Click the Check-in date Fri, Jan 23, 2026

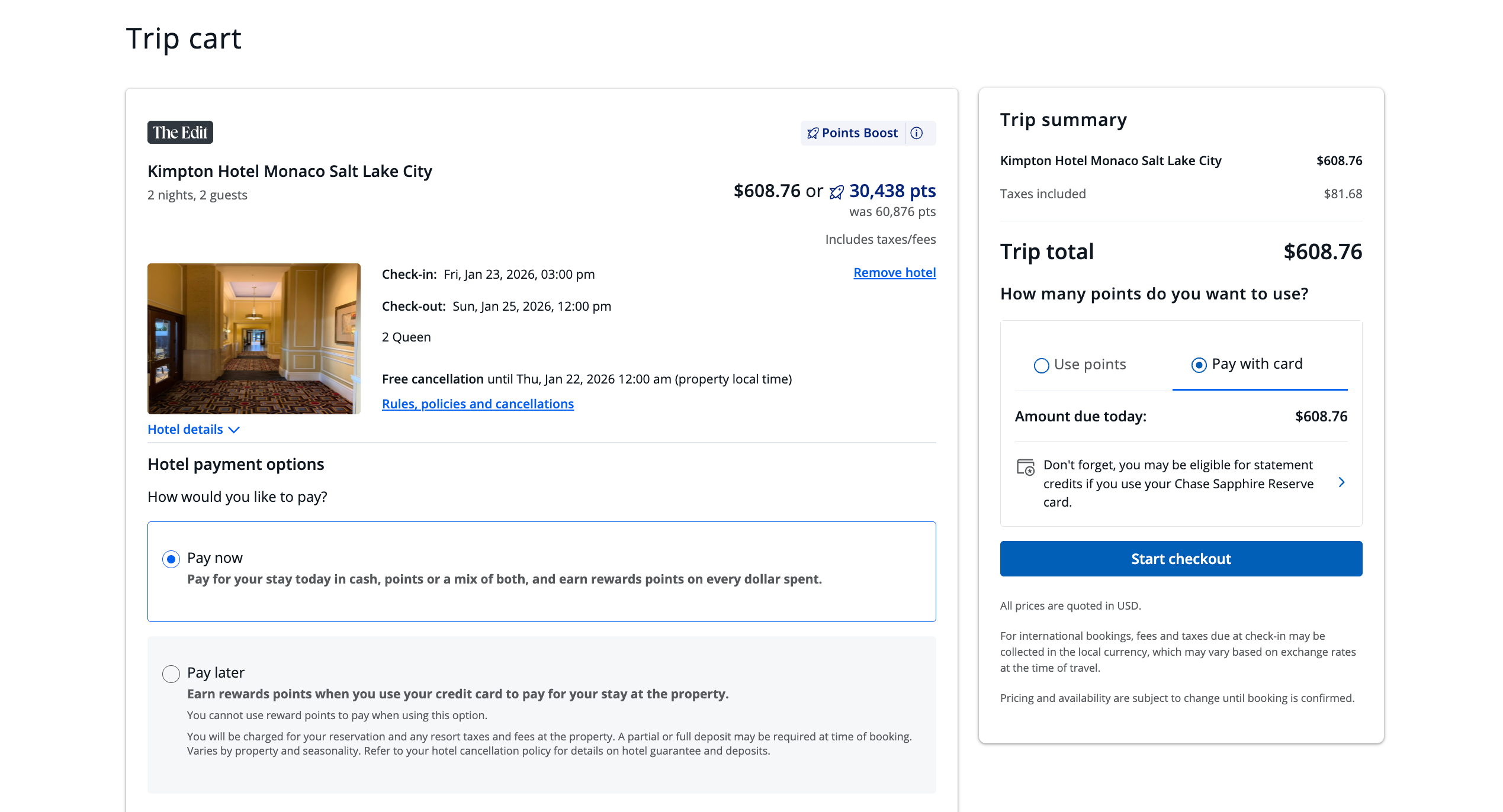[x=519, y=275]
